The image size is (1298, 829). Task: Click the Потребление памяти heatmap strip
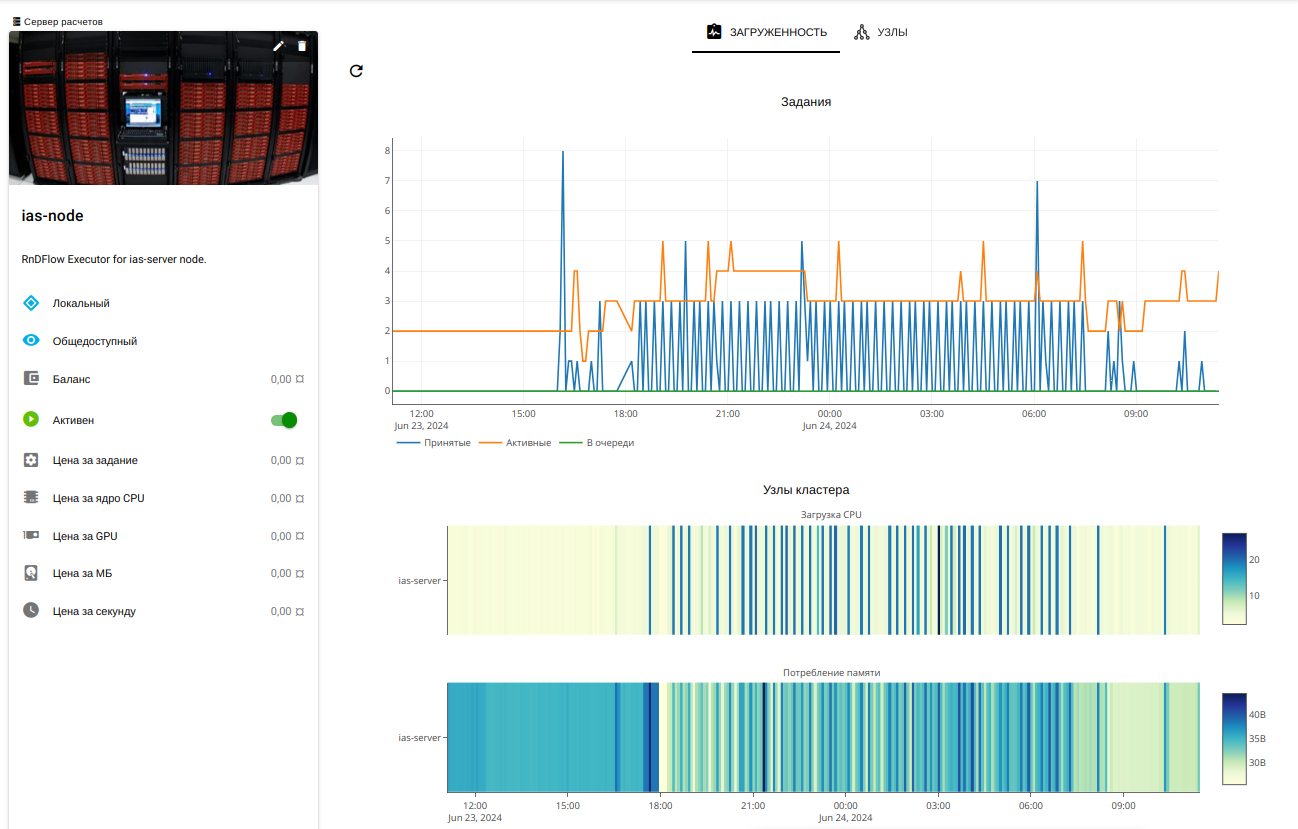click(823, 738)
